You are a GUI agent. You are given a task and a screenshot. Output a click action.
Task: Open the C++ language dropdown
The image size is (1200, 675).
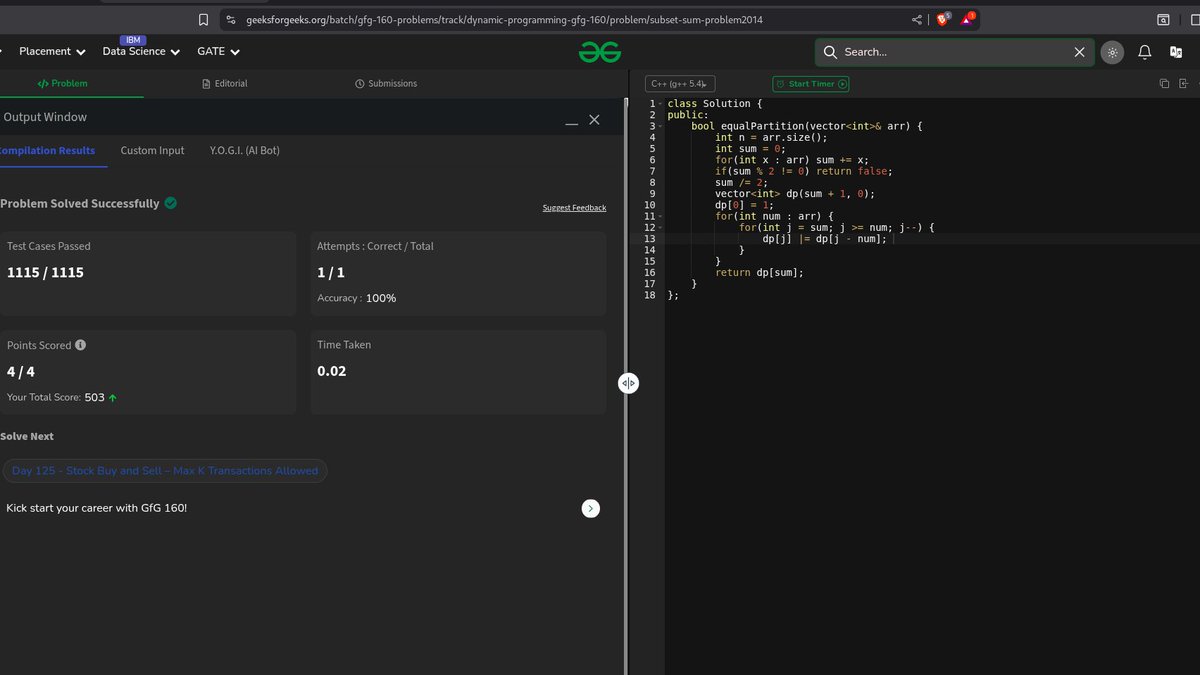pos(680,84)
